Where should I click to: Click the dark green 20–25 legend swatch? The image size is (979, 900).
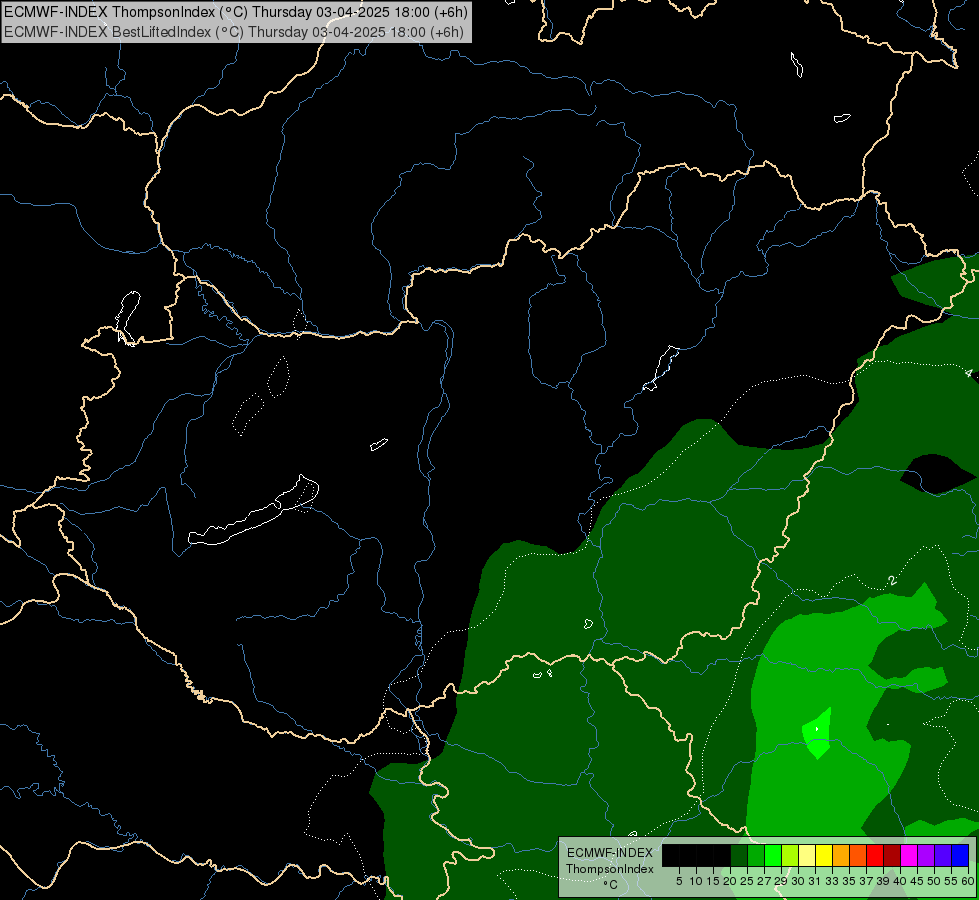coord(739,855)
